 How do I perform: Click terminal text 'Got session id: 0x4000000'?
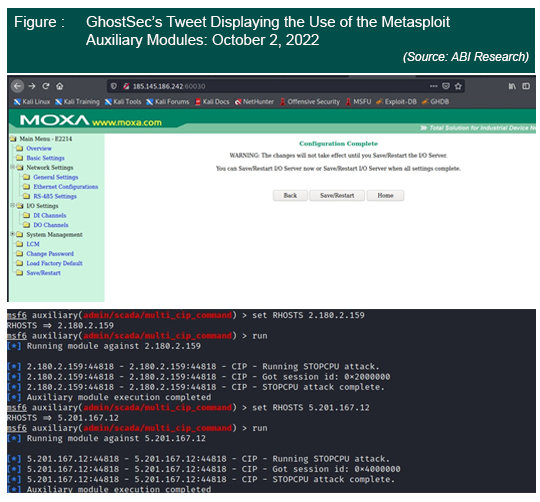(336, 469)
